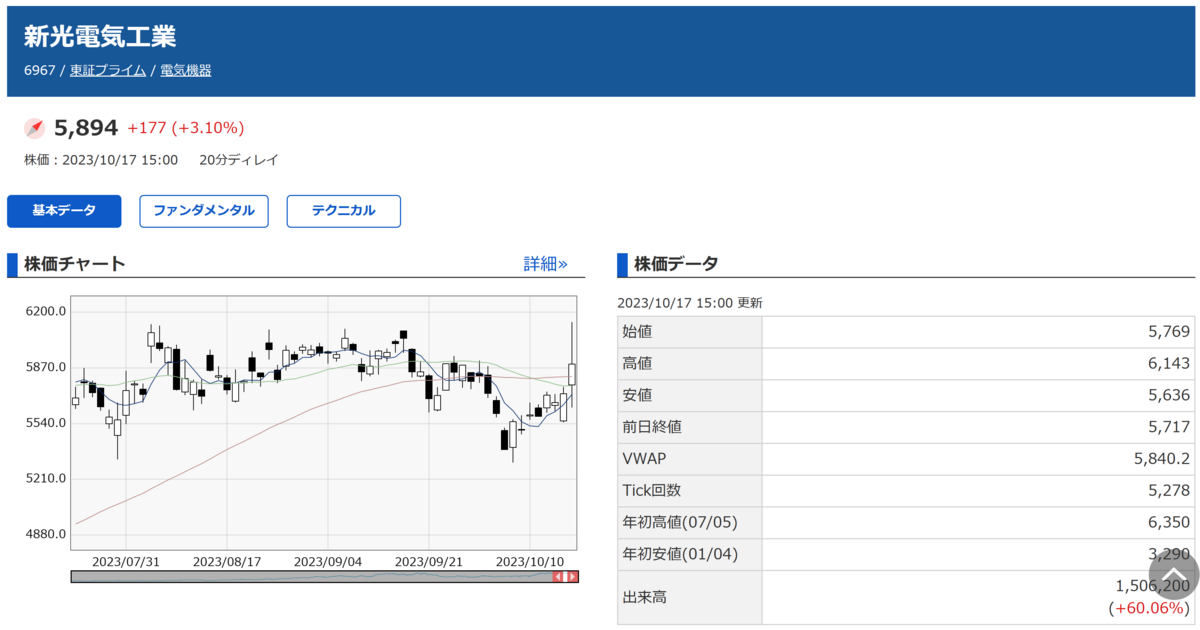Click the price change +177 (+3.10%)
This screenshot has width=1200, height=630.
point(186,128)
